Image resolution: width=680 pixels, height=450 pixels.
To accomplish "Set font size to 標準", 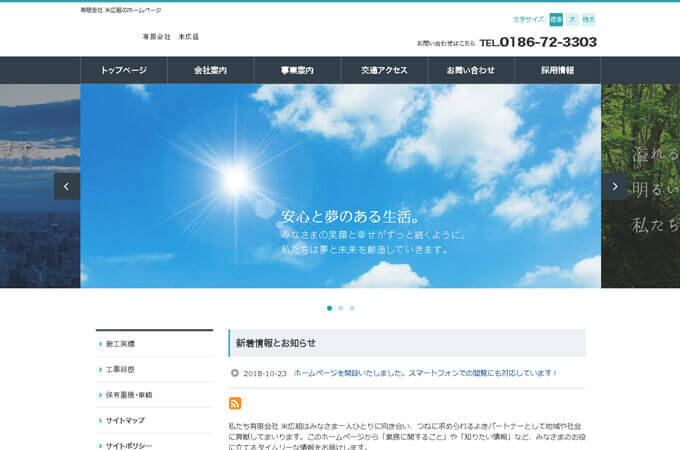I will tap(556, 19).
